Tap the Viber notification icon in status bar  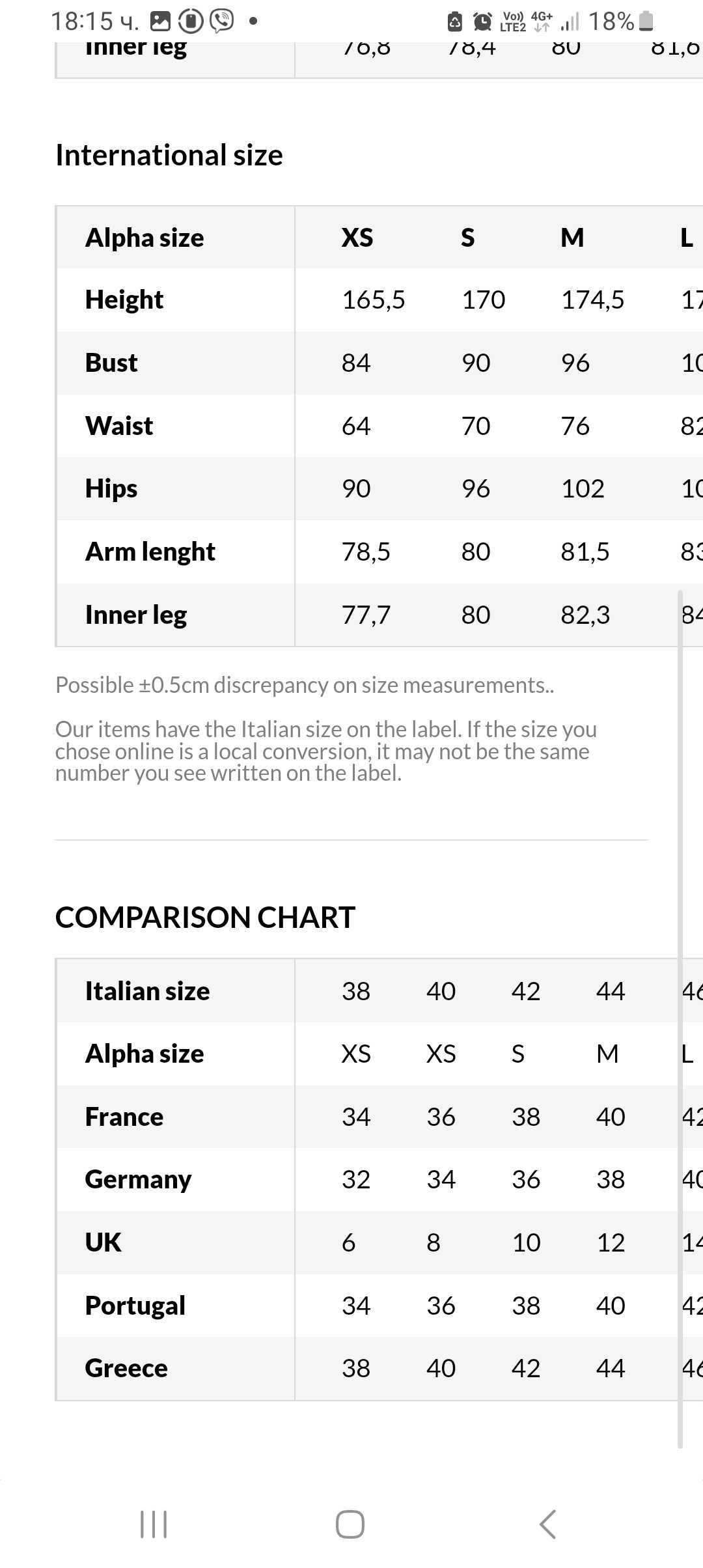[222, 21]
